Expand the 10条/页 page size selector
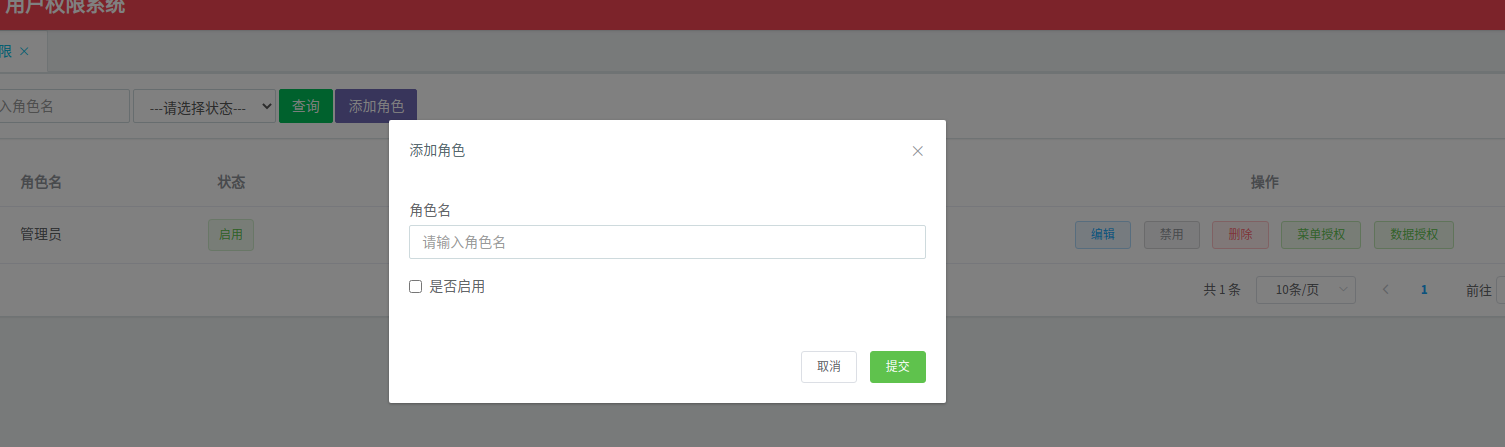This screenshot has width=1505, height=447. [1306, 290]
